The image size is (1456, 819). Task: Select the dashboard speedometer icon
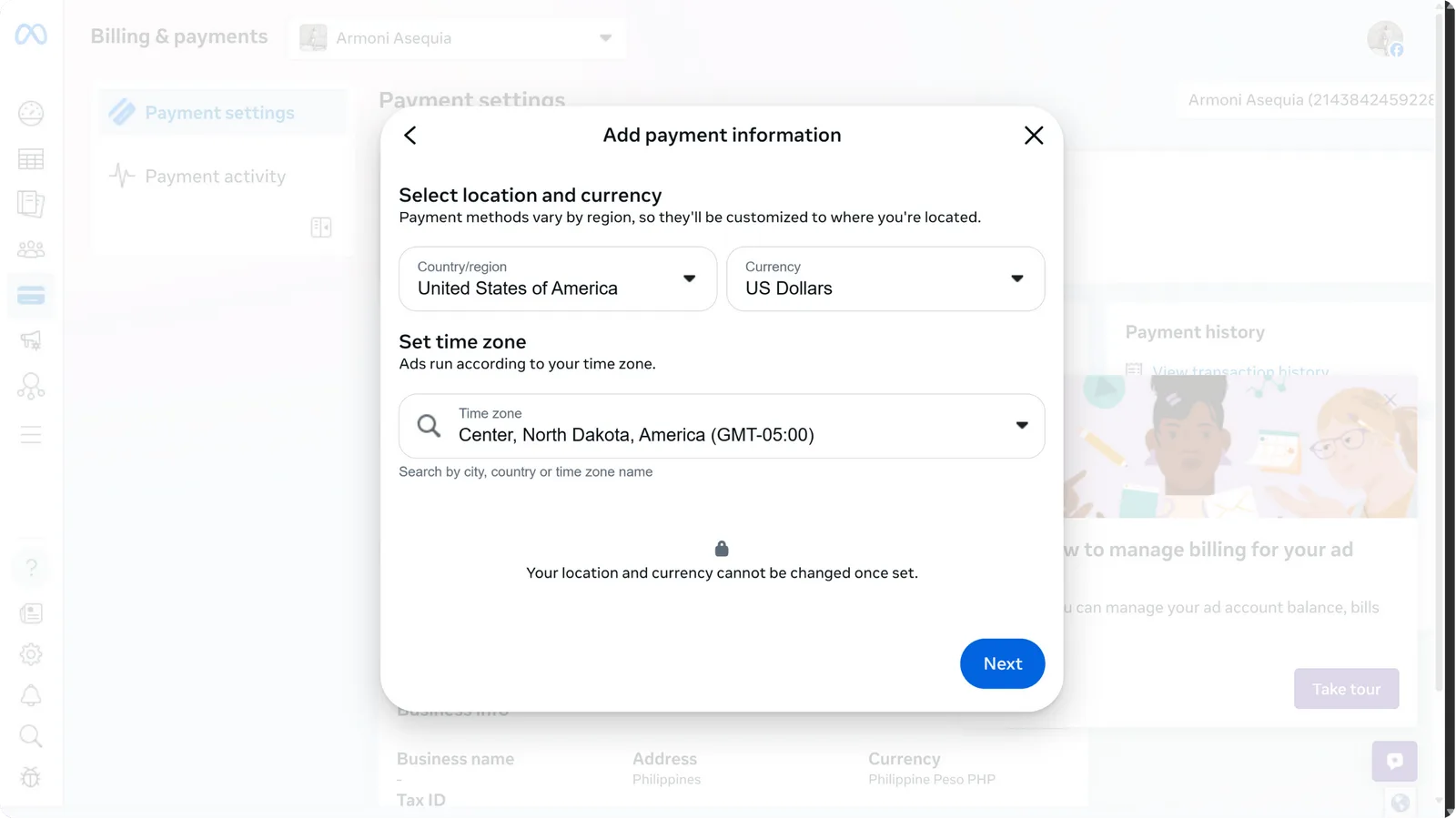click(x=31, y=113)
